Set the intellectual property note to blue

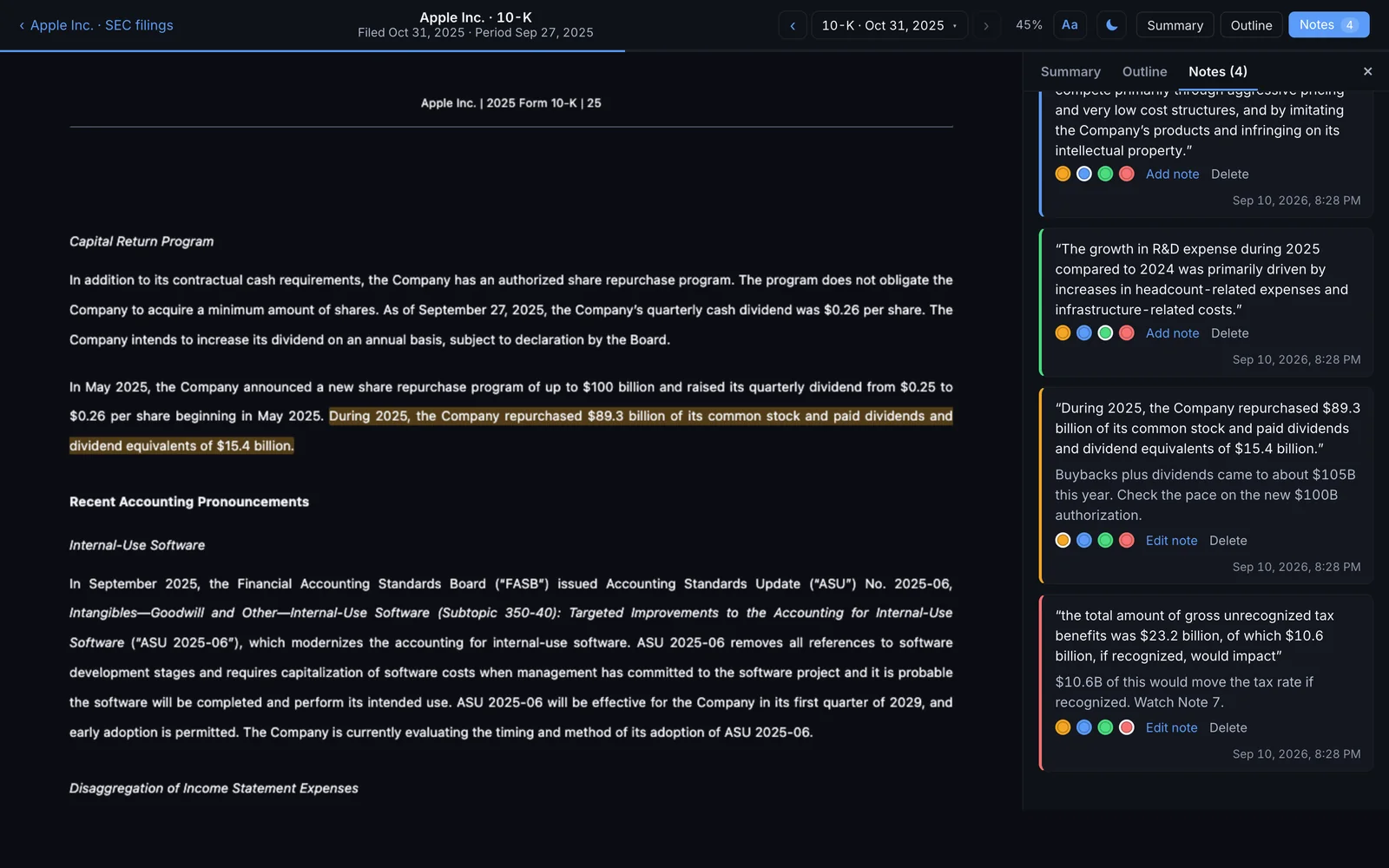(x=1083, y=174)
